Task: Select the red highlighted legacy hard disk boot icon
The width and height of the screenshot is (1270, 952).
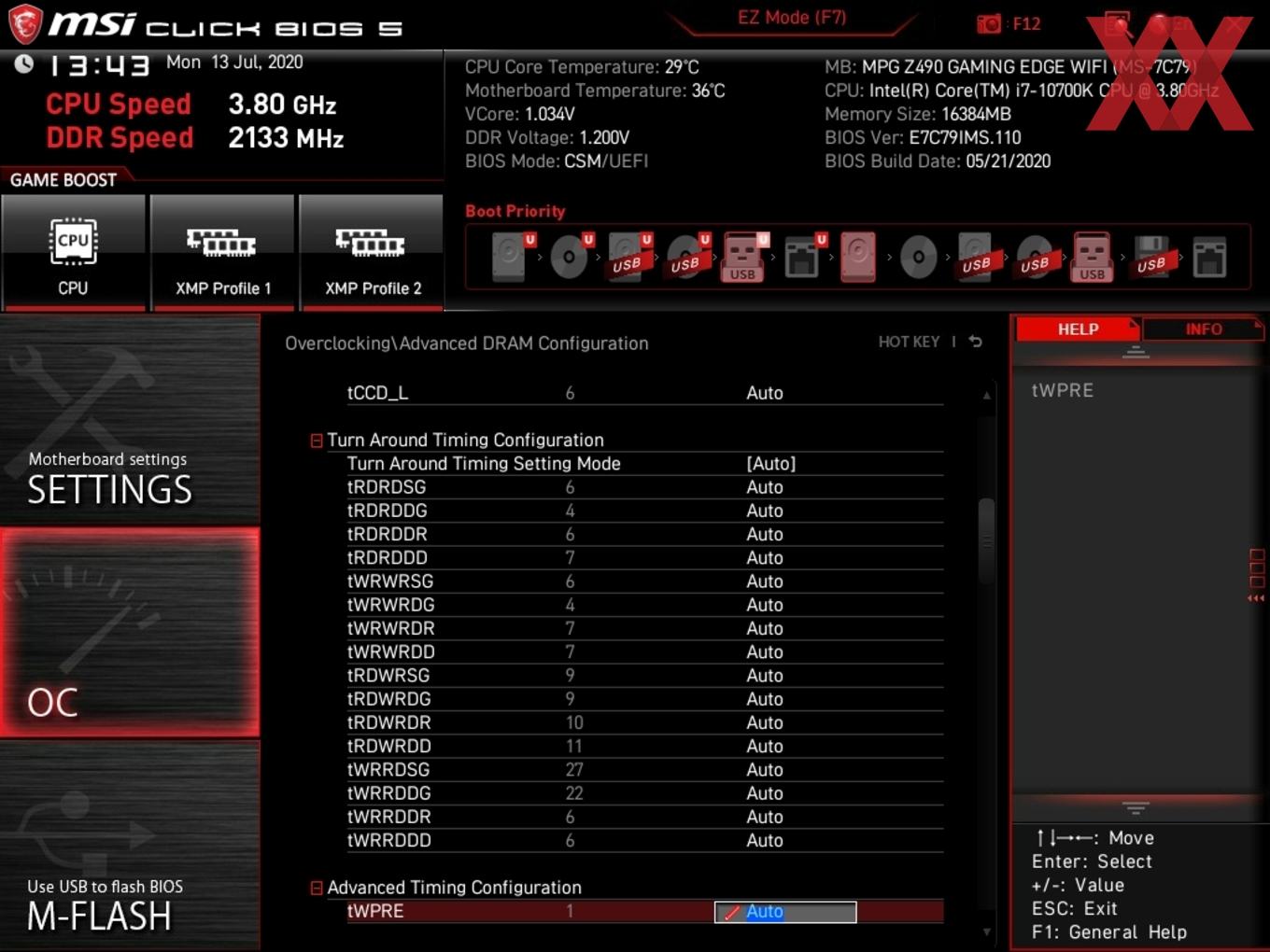Action: [858, 257]
